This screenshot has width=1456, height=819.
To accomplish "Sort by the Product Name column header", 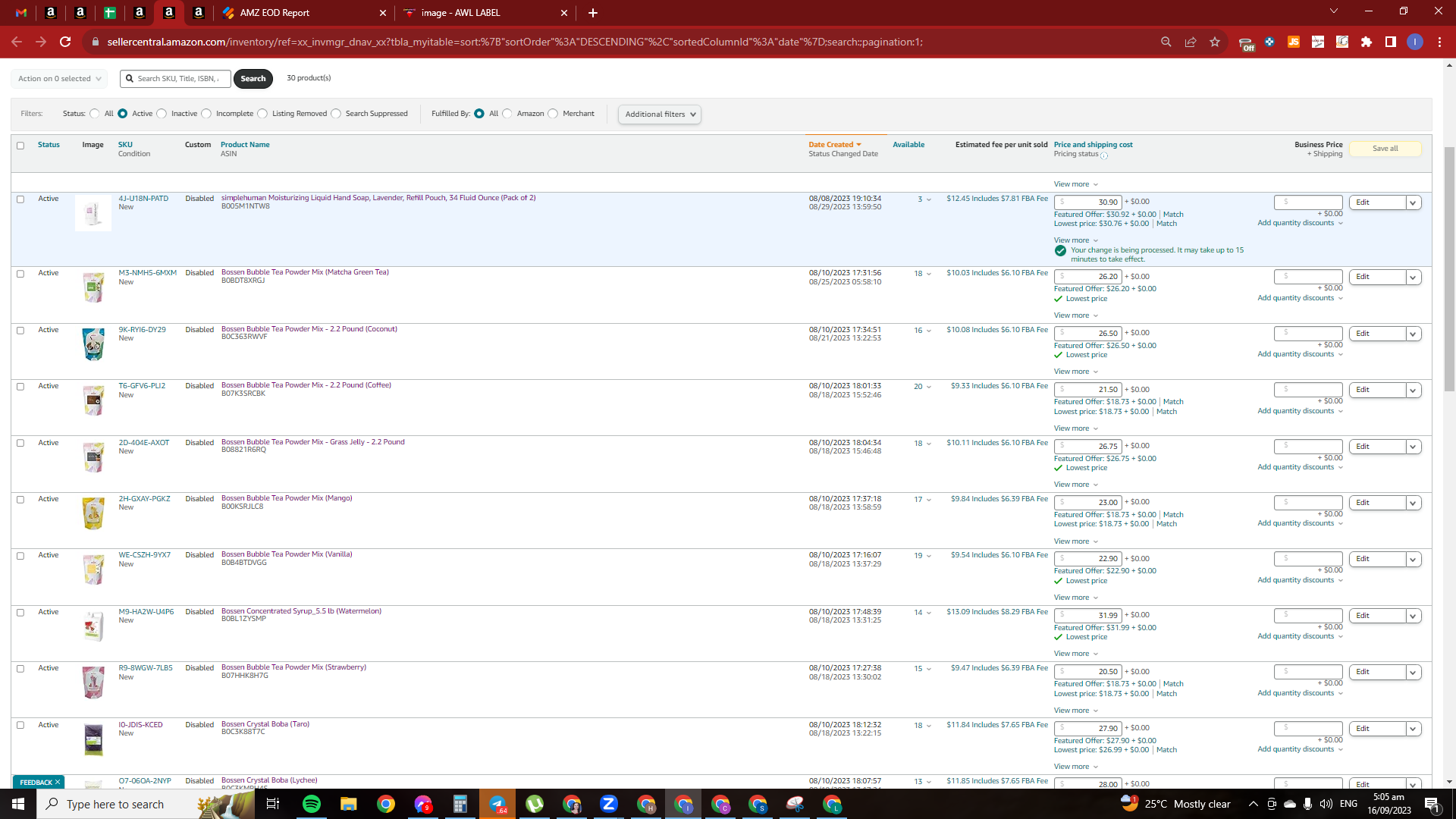I will [245, 145].
